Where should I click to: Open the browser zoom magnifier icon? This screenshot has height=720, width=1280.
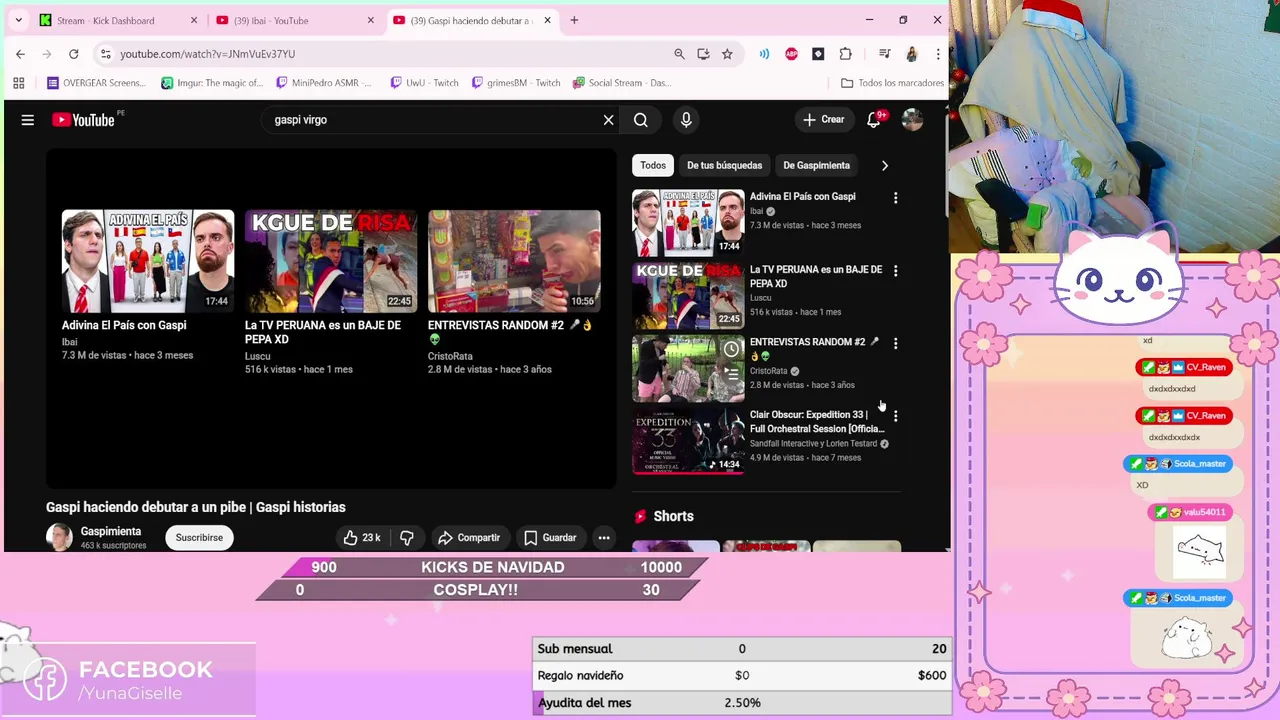tap(679, 54)
